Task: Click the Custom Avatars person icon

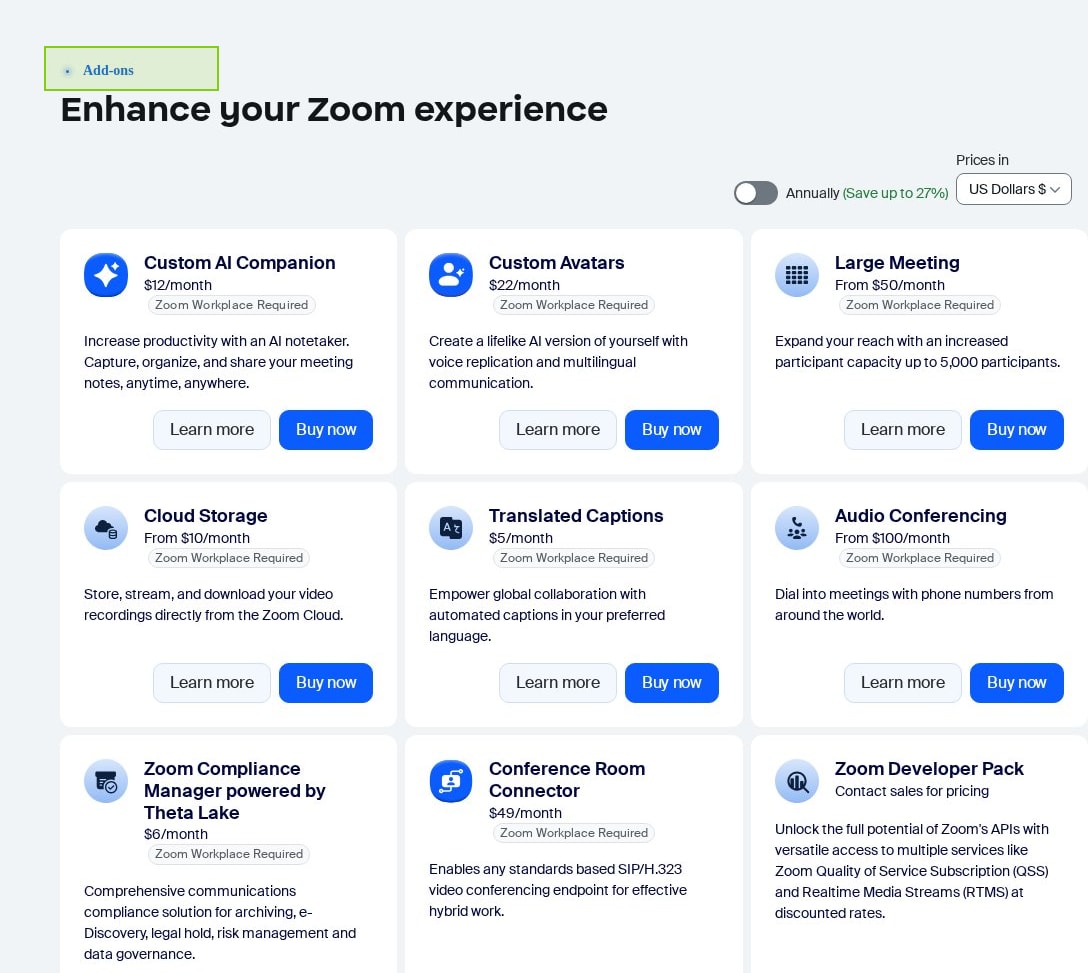Action: click(x=451, y=275)
